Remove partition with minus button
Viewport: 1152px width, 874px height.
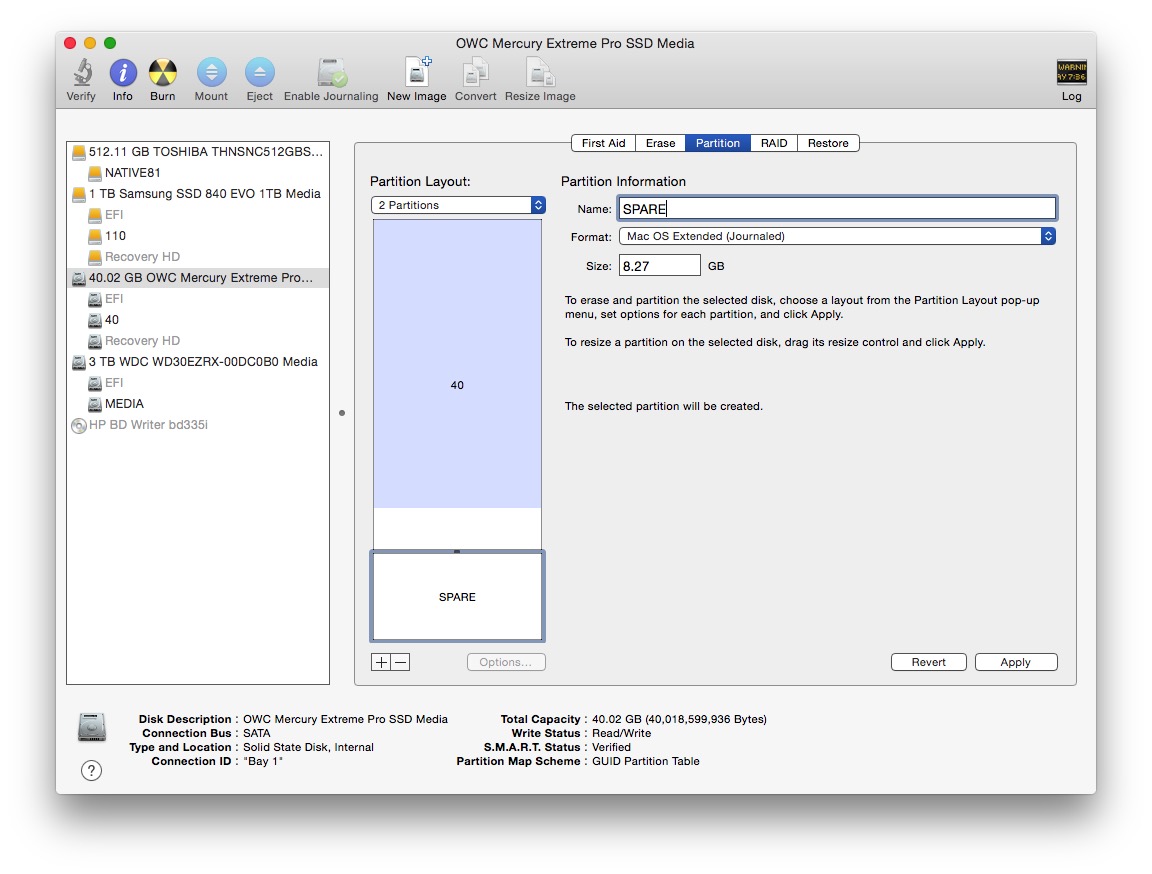coord(400,662)
